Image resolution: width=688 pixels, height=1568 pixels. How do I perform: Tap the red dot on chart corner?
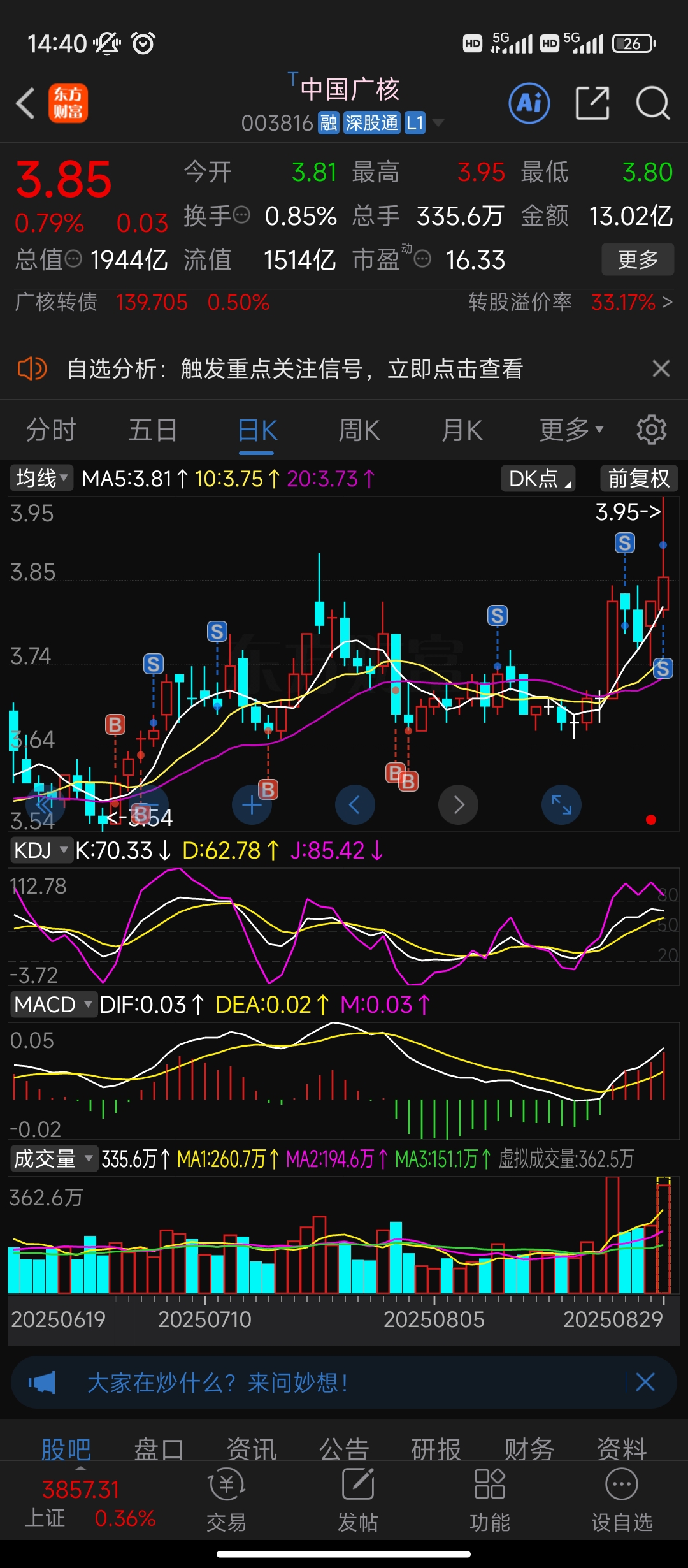(x=651, y=820)
